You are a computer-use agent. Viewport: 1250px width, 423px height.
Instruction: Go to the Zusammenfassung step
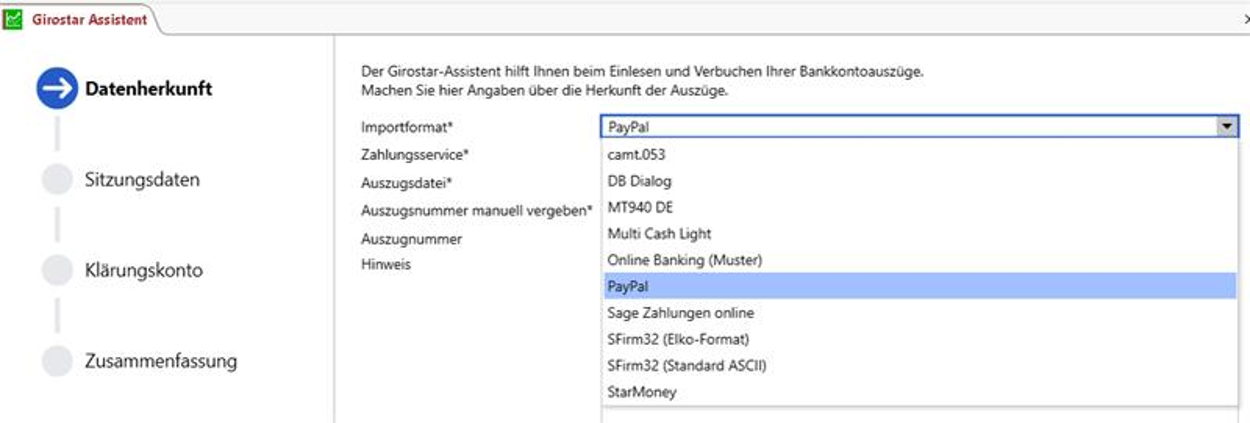161,361
